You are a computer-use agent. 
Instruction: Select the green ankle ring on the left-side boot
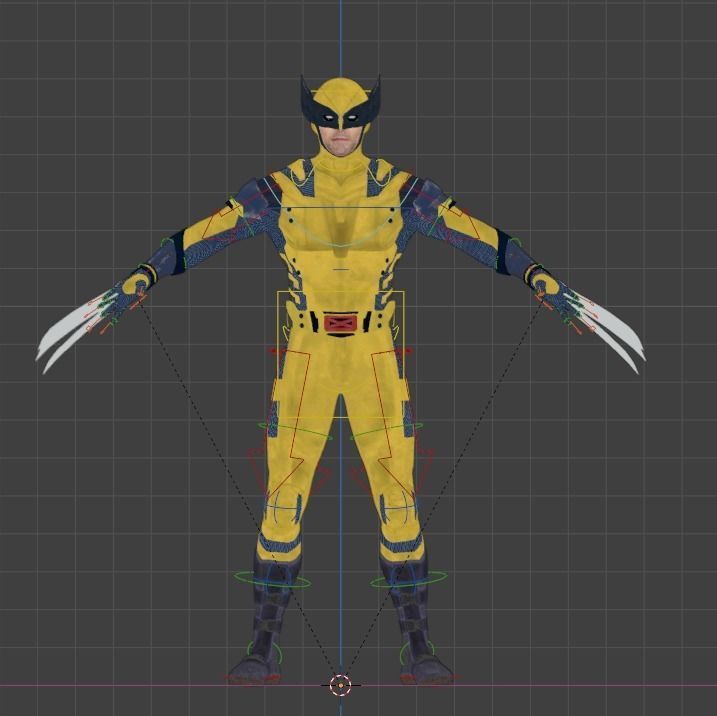273,579
